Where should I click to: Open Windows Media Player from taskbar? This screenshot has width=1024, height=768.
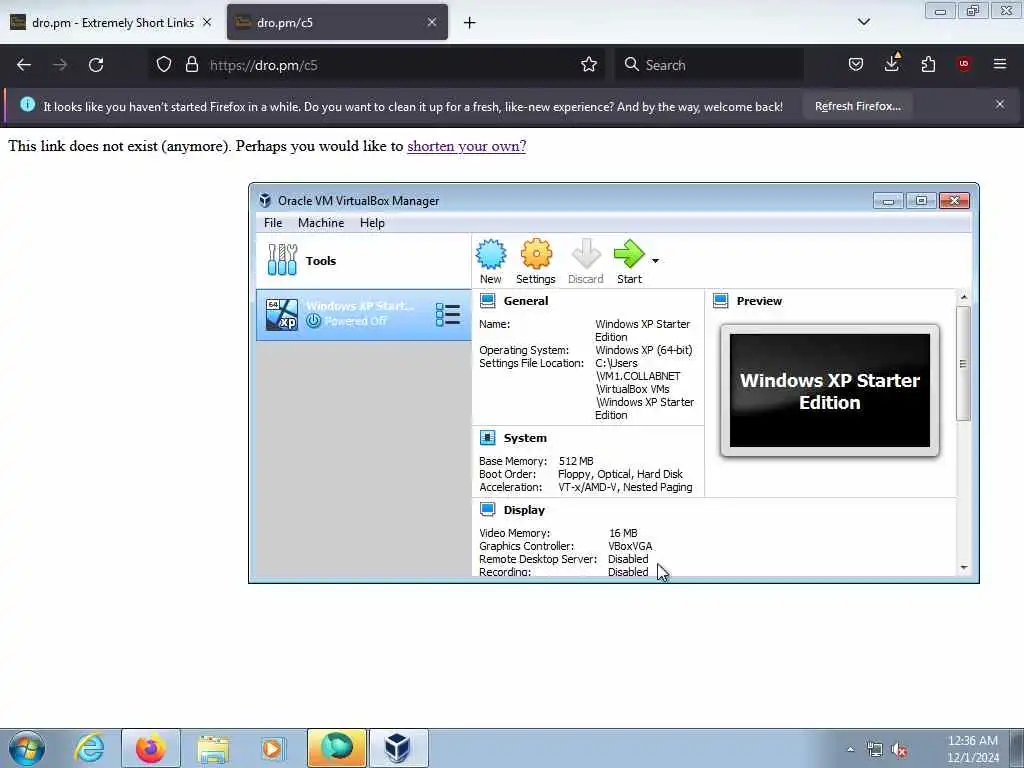273,748
